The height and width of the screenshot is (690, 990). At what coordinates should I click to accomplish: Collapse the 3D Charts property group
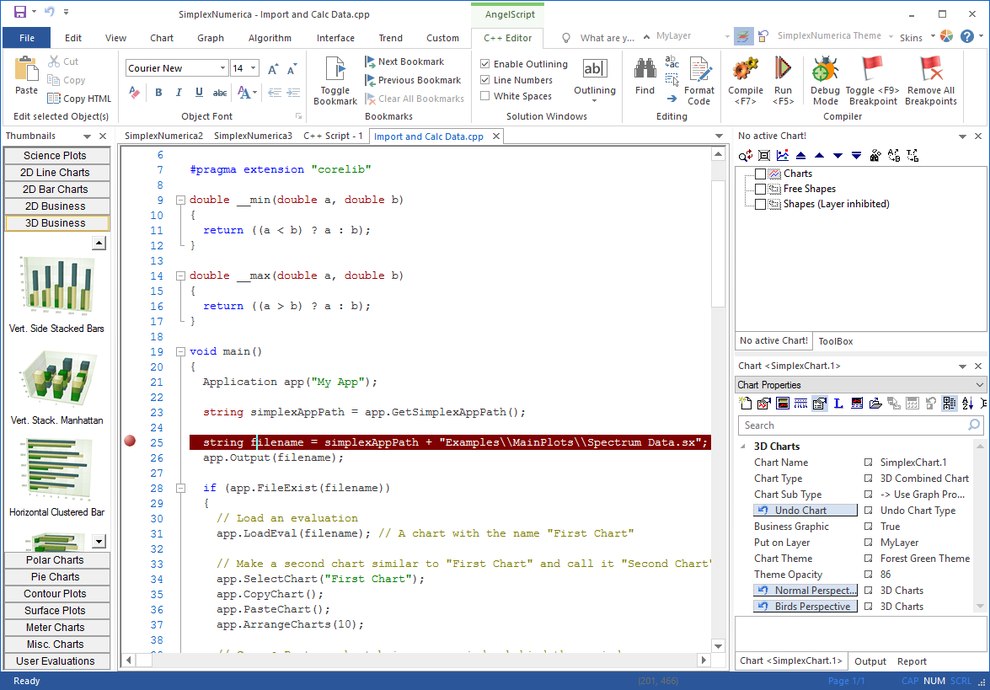coord(743,446)
